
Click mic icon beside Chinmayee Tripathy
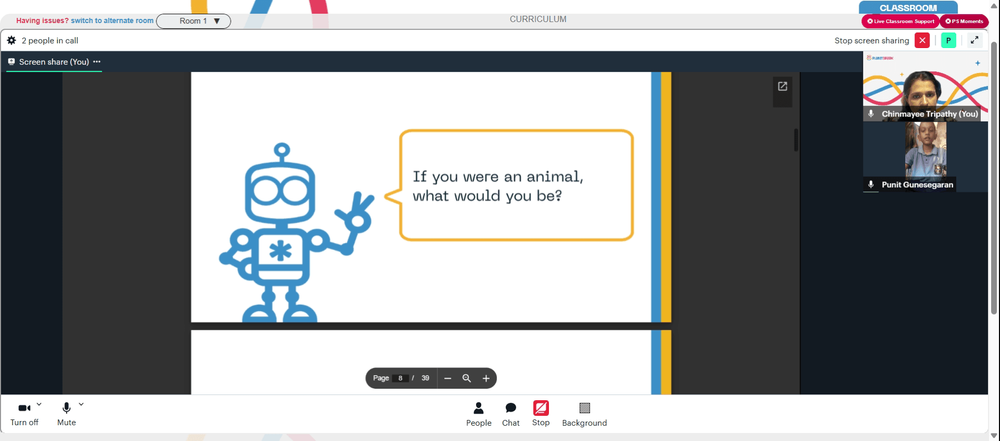click(871, 114)
